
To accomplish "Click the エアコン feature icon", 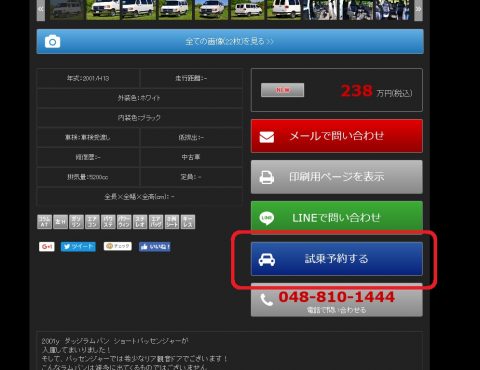I will [x=92, y=222].
